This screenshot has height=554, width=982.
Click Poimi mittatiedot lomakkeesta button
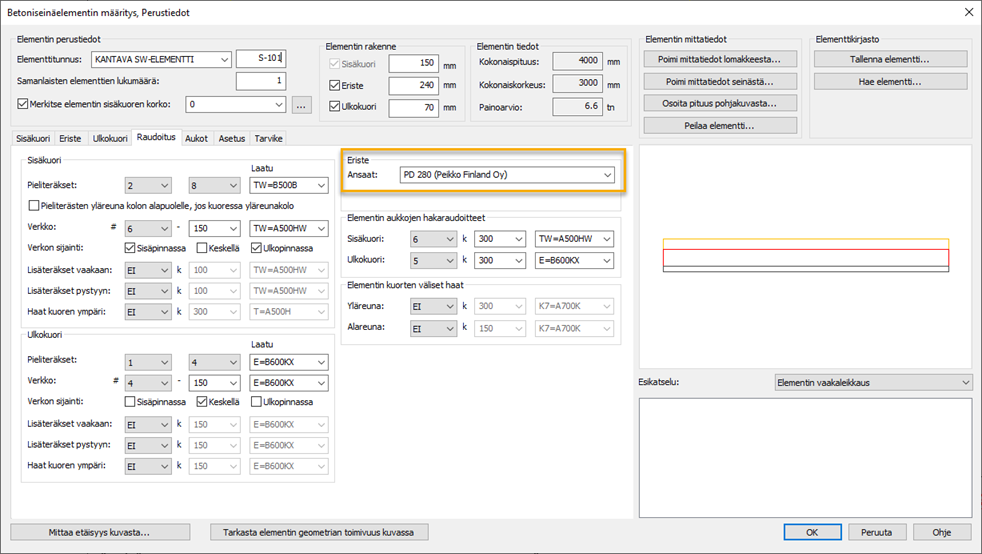click(x=720, y=59)
